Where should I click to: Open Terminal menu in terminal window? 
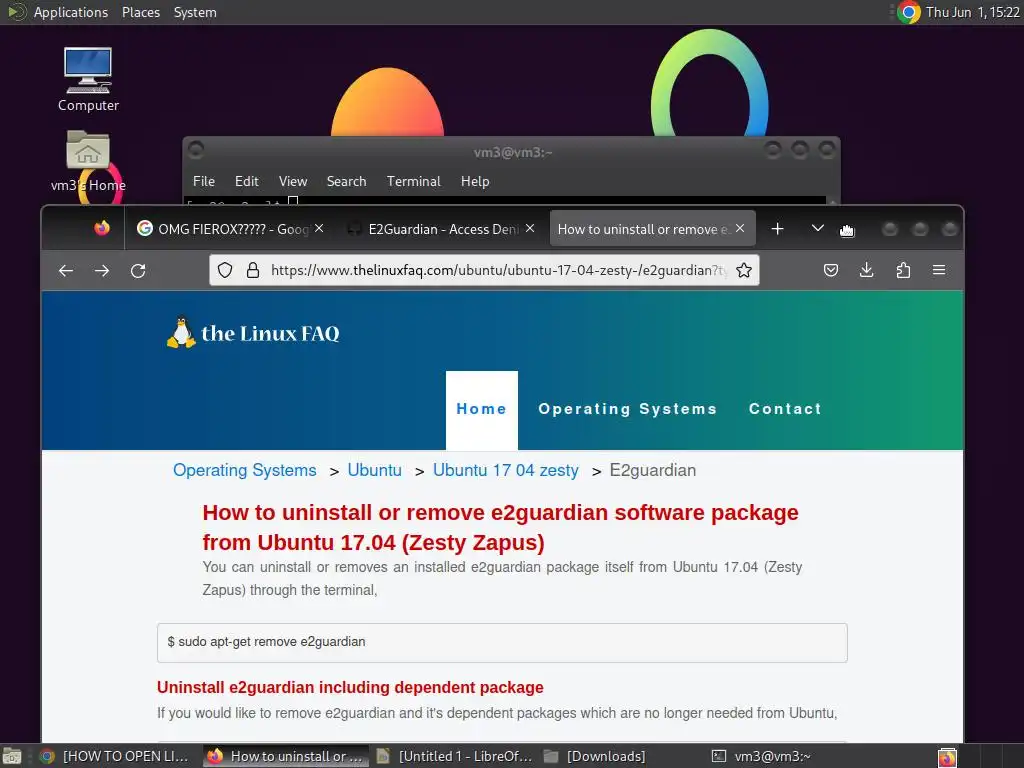[x=413, y=182]
